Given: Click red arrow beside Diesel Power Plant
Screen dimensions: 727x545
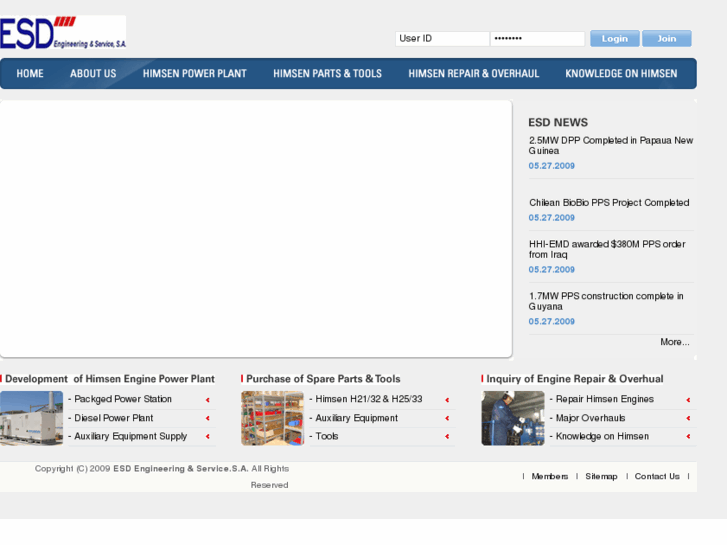Looking at the screenshot, I should coord(208,418).
